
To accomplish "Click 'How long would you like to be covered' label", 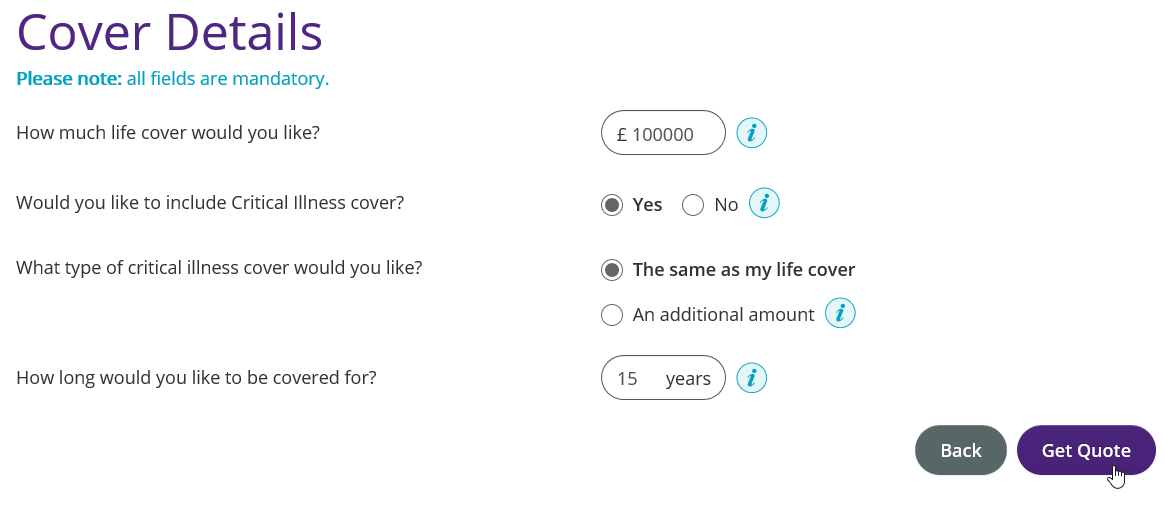I will click(196, 378).
